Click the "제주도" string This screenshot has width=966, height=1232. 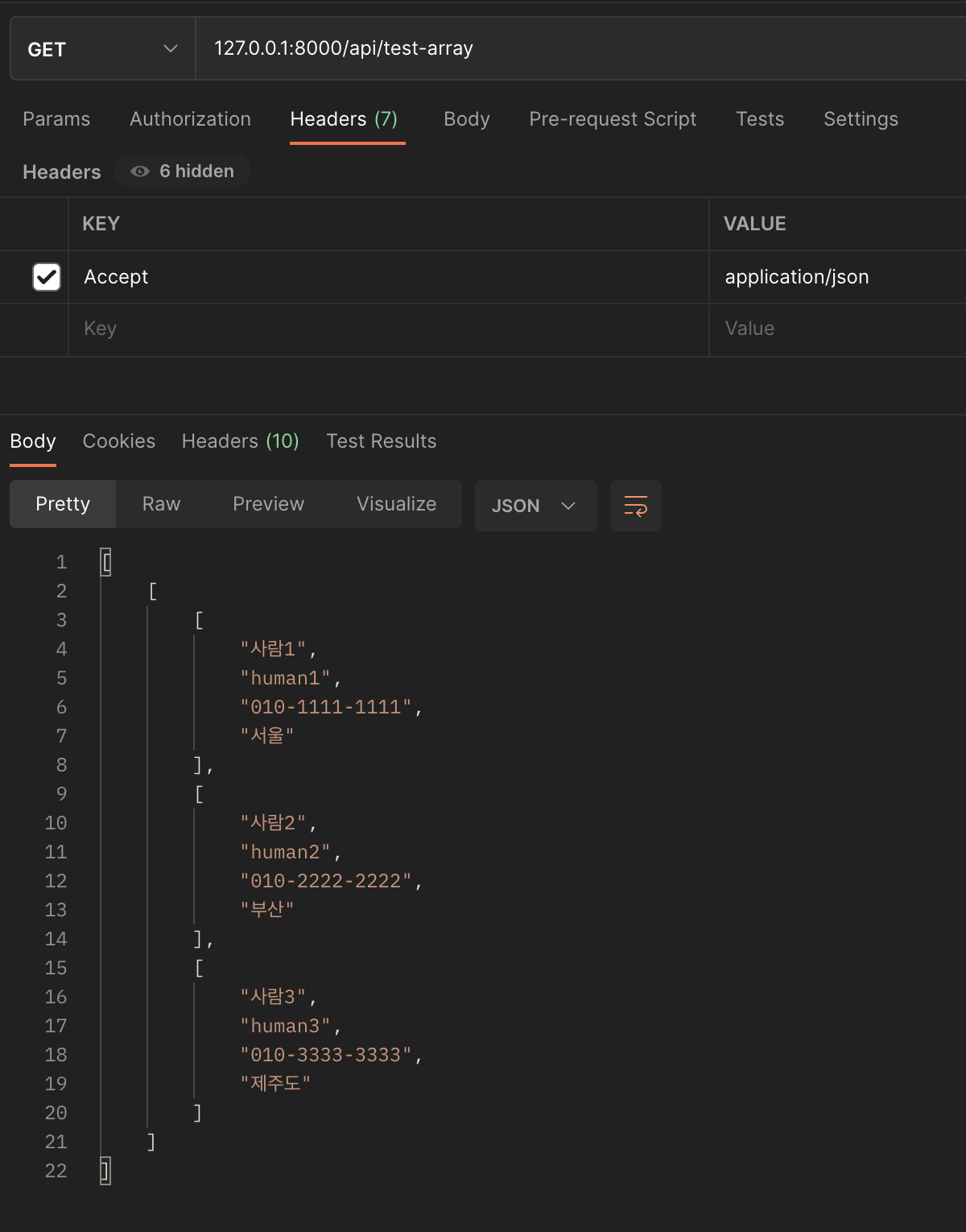(x=275, y=1084)
